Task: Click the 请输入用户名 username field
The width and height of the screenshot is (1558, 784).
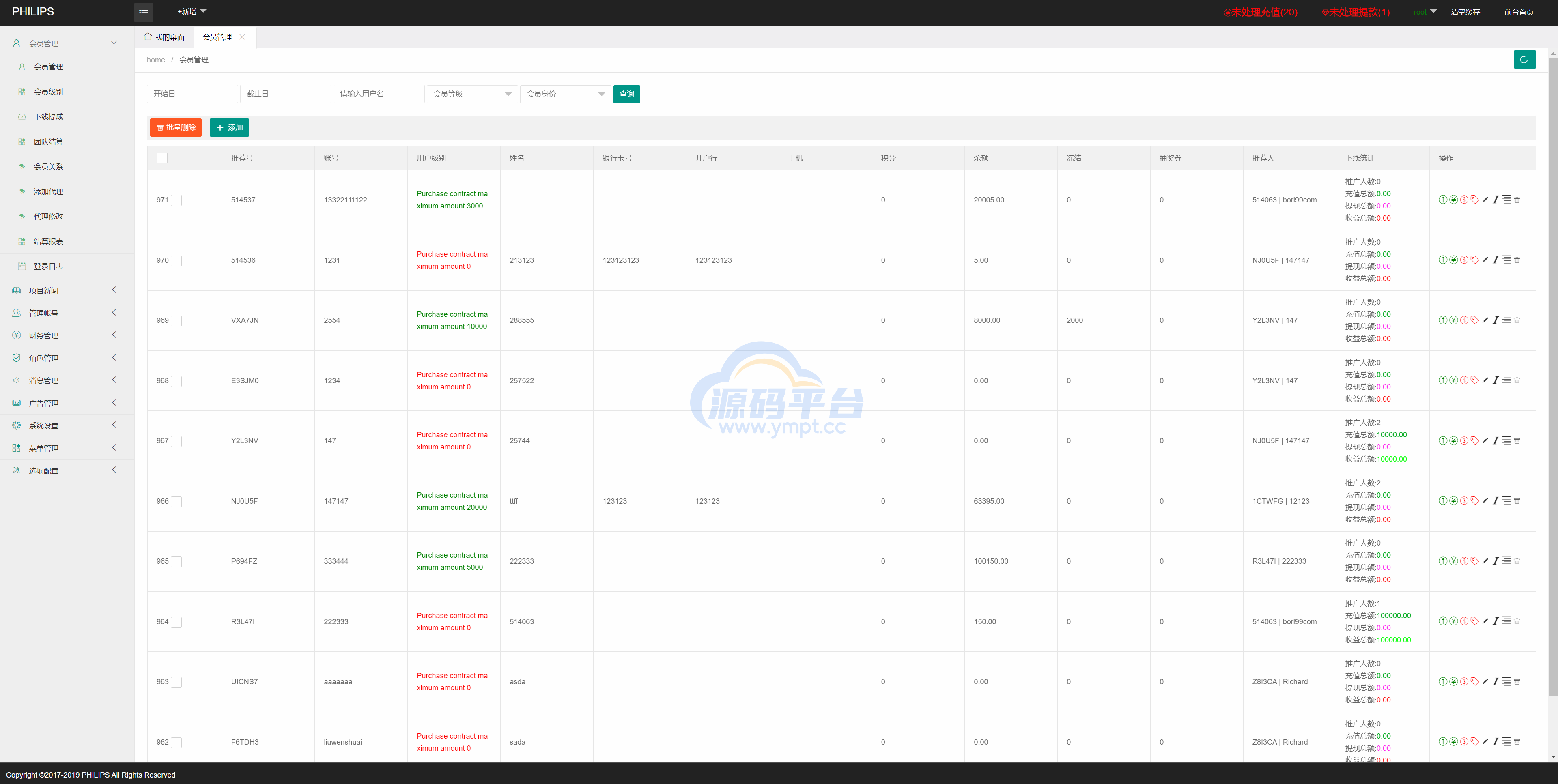Action: [x=379, y=94]
